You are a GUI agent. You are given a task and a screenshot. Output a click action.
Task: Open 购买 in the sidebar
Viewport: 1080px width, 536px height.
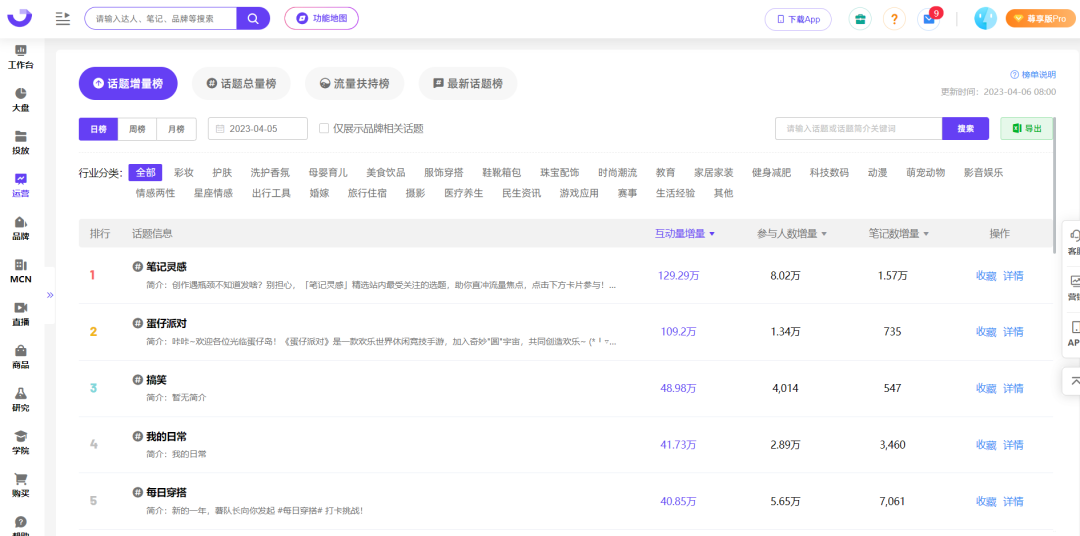tap(21, 485)
